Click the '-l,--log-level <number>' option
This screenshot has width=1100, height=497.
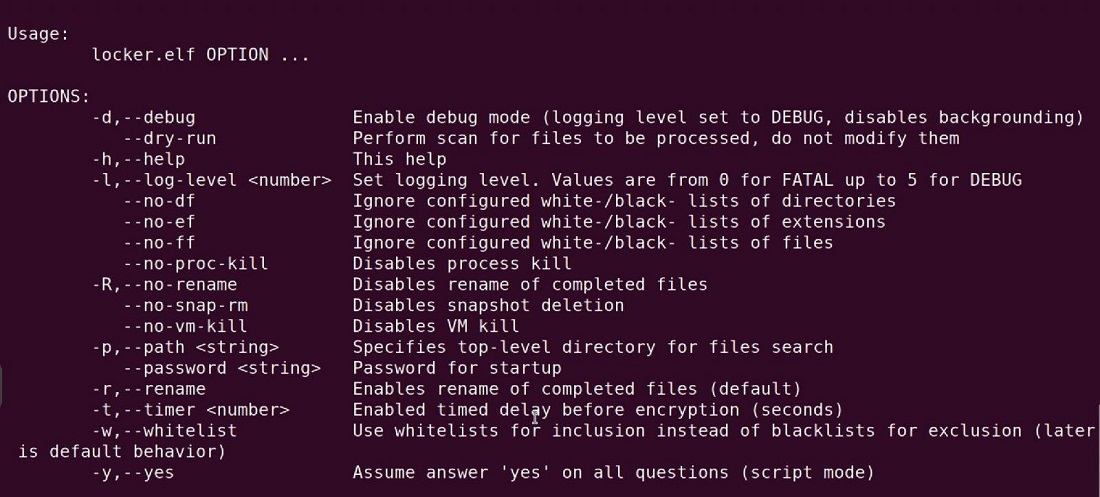(x=211, y=180)
